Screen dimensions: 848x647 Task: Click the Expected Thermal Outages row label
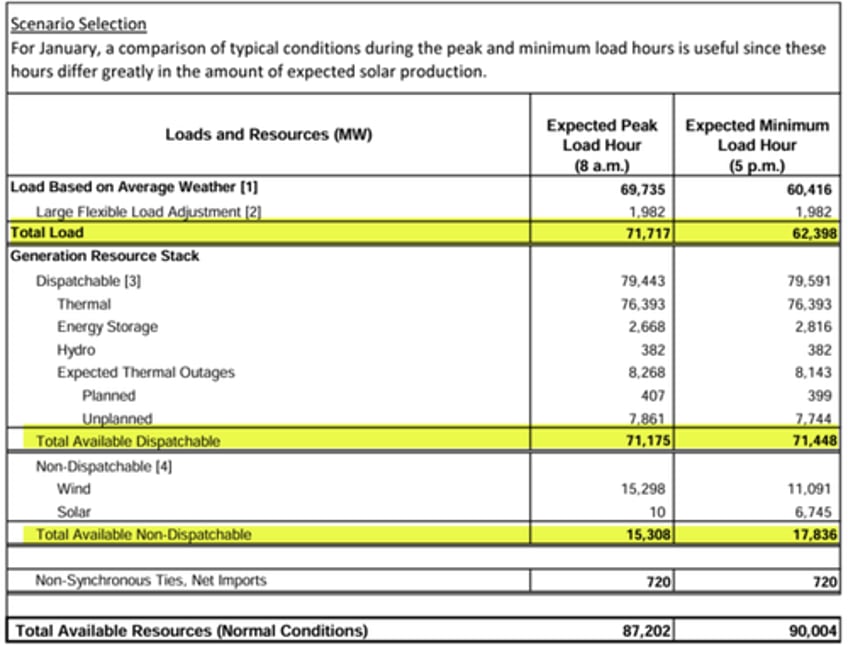(x=146, y=373)
